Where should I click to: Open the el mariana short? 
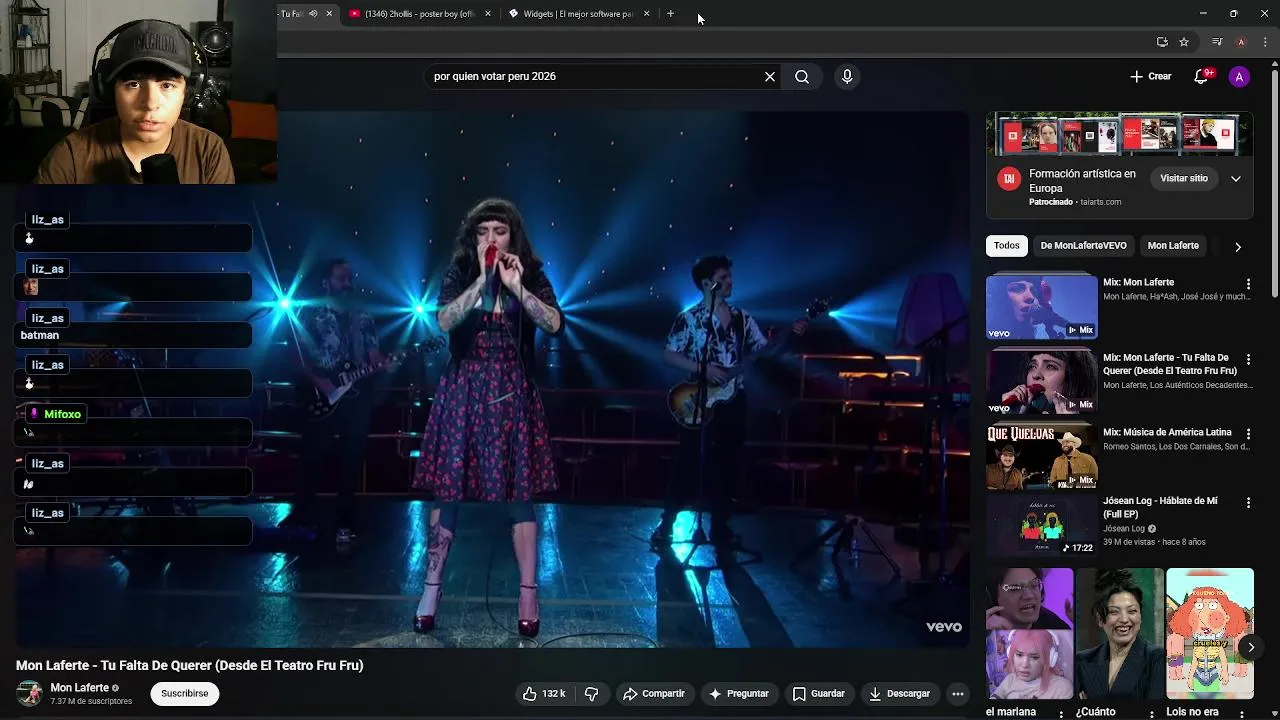coord(1029,633)
